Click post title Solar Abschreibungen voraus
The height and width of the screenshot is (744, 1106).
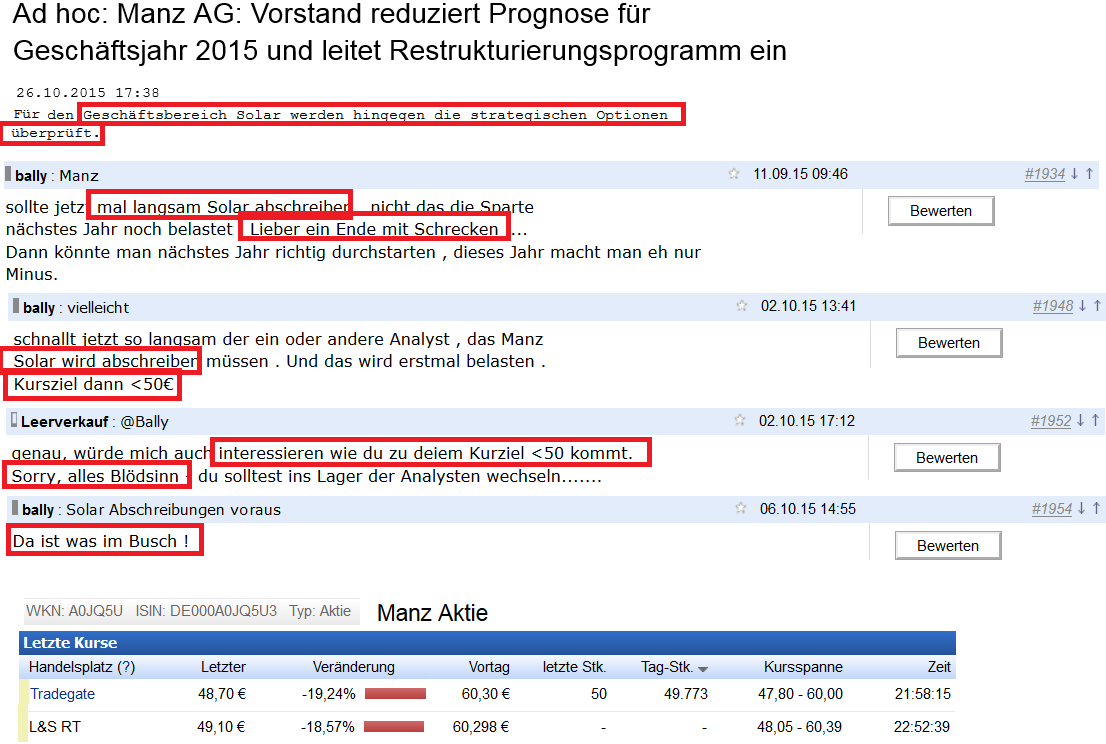pyautogui.click(x=174, y=510)
